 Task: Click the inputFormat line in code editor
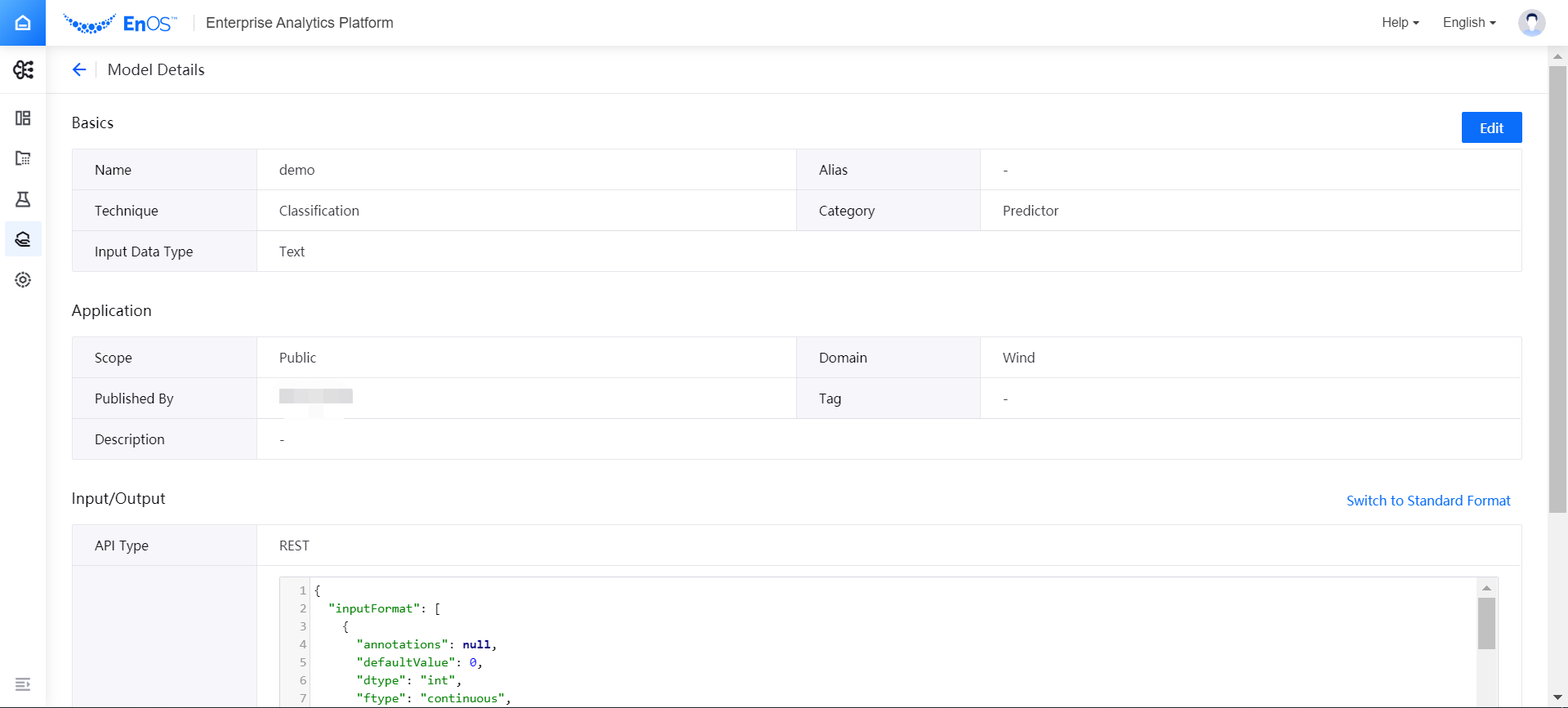pos(384,608)
